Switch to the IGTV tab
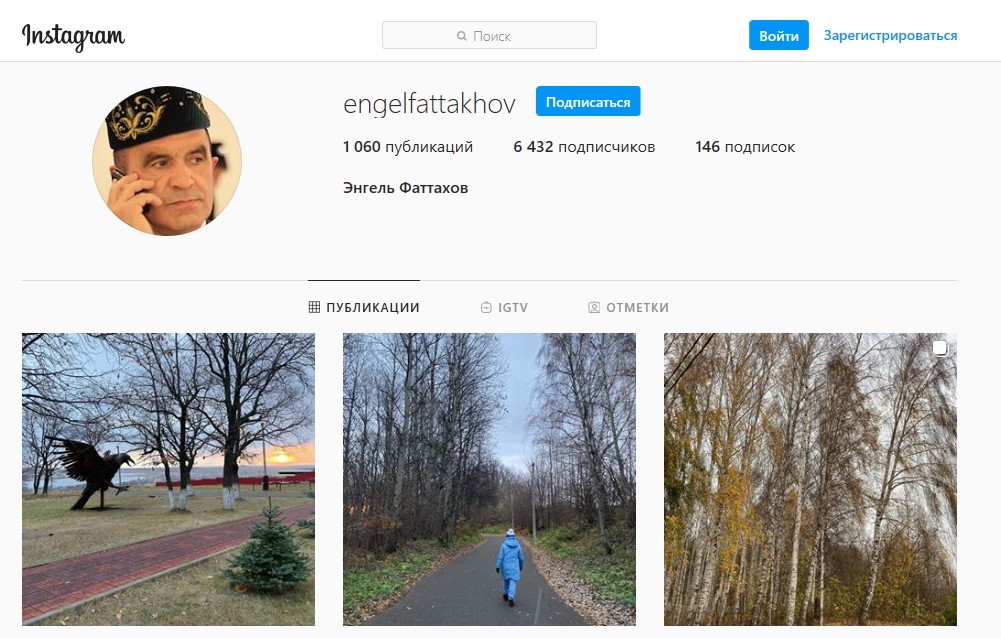Image resolution: width=1001 pixels, height=638 pixels. pos(504,307)
